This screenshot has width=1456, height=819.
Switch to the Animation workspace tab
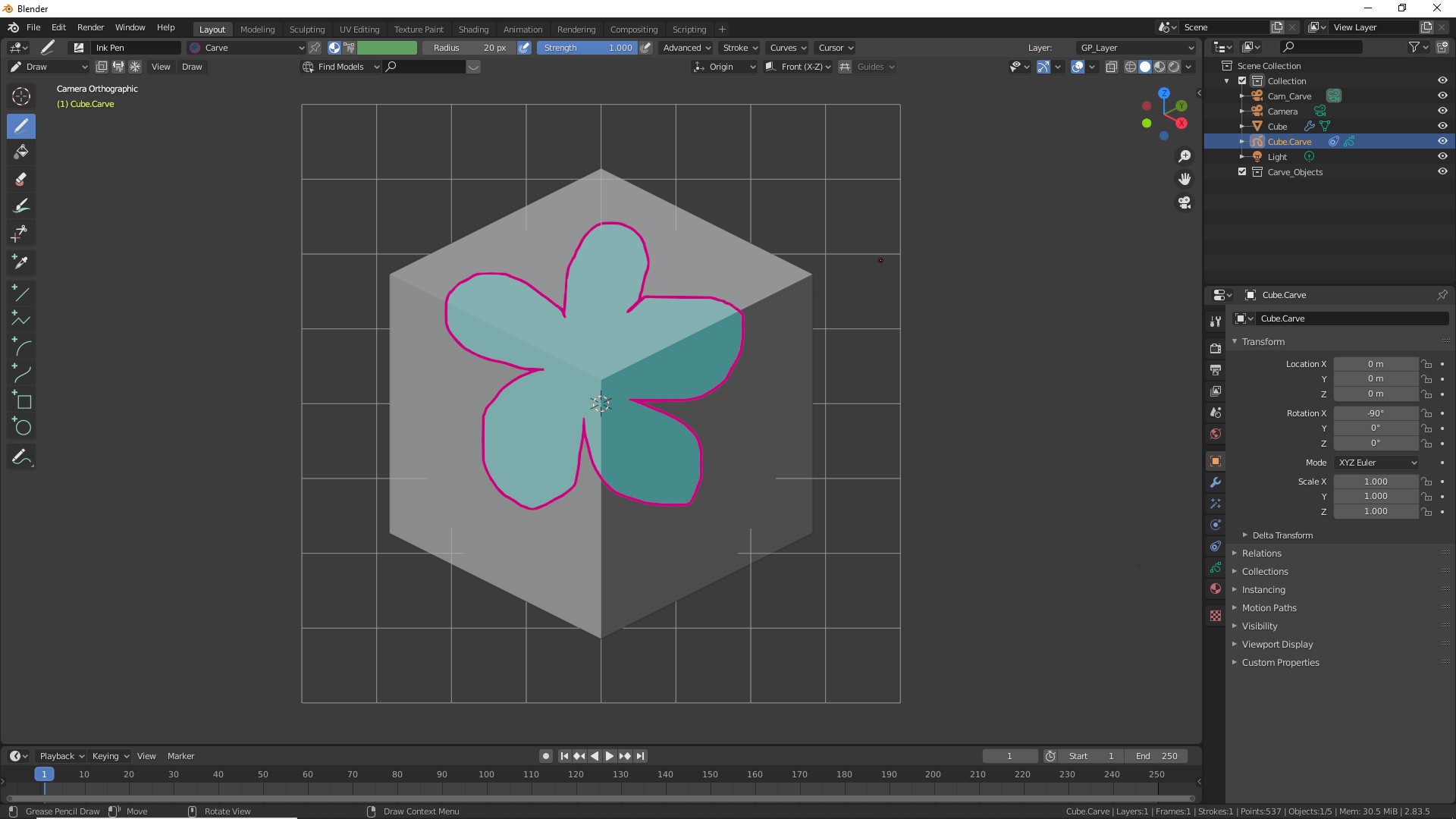click(x=523, y=30)
